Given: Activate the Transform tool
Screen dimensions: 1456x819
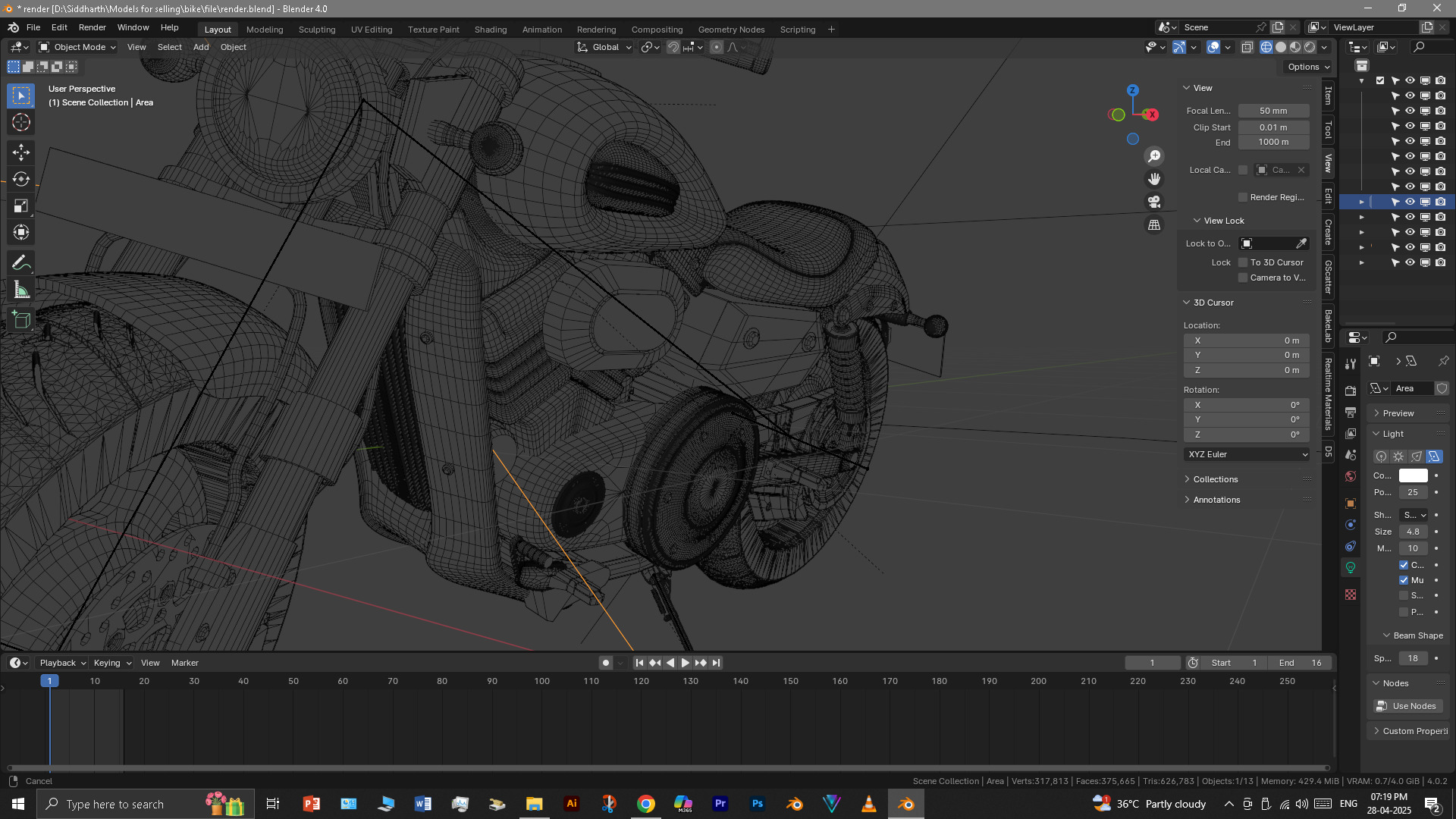Looking at the screenshot, I should [21, 232].
